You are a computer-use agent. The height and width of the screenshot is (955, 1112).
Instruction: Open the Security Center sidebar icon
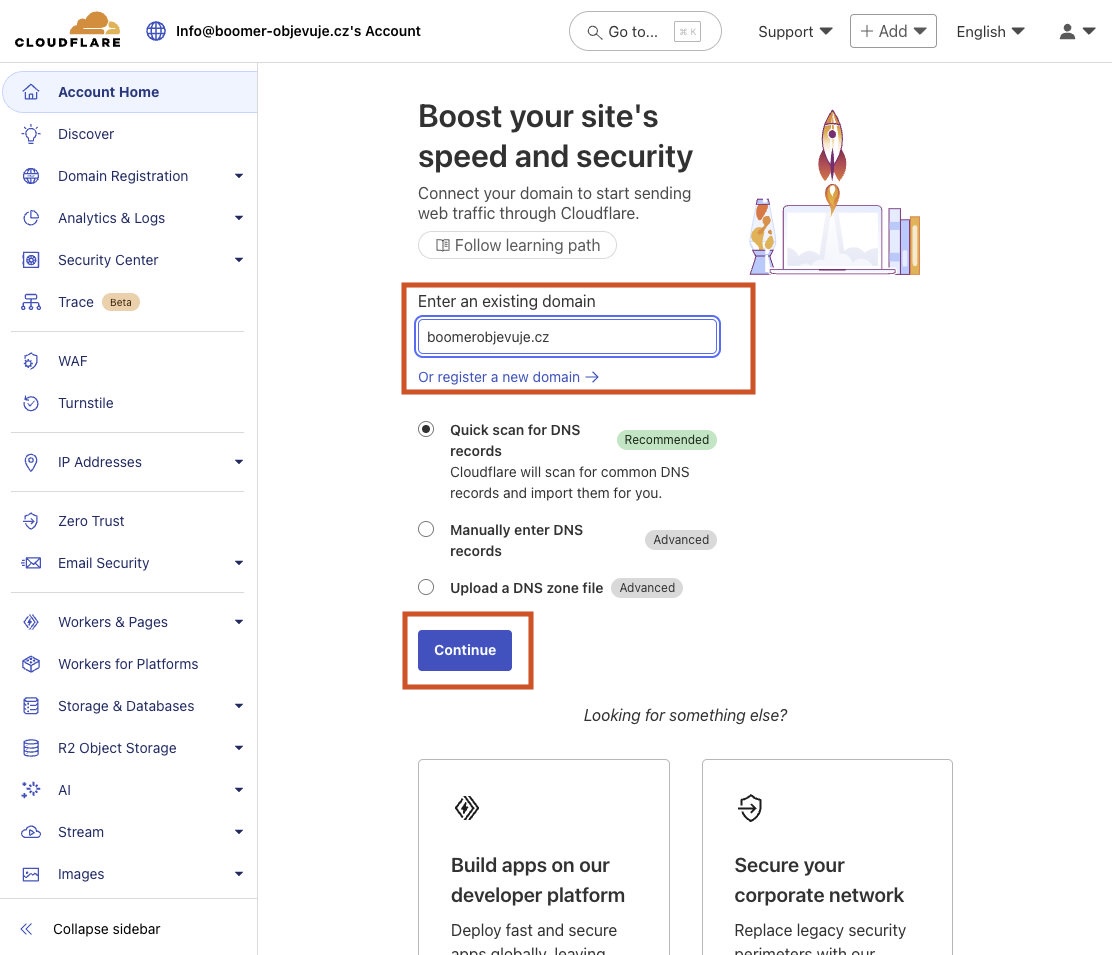(x=31, y=260)
